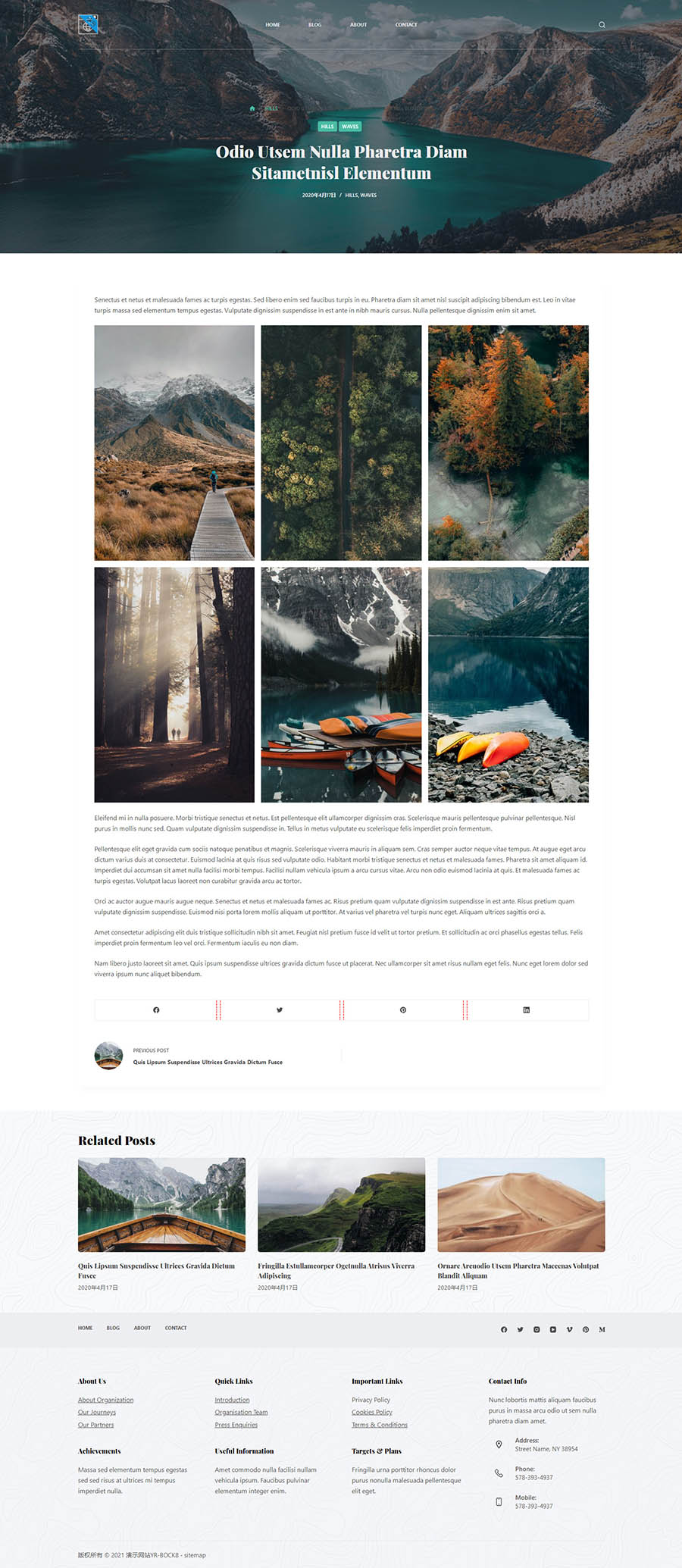Open the search icon in header
The height and width of the screenshot is (1568, 682).
point(602,25)
